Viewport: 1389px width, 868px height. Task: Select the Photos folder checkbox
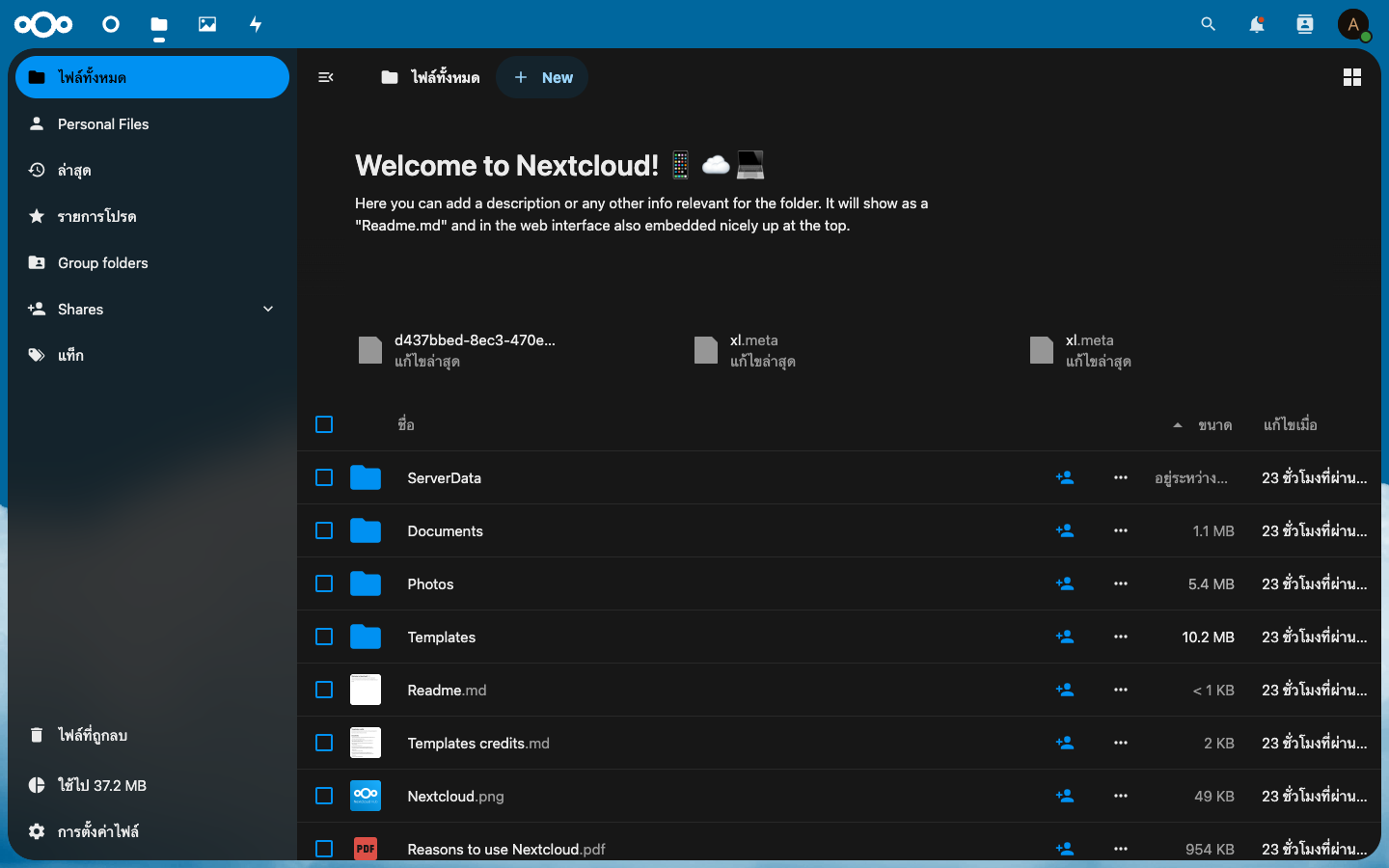[324, 583]
